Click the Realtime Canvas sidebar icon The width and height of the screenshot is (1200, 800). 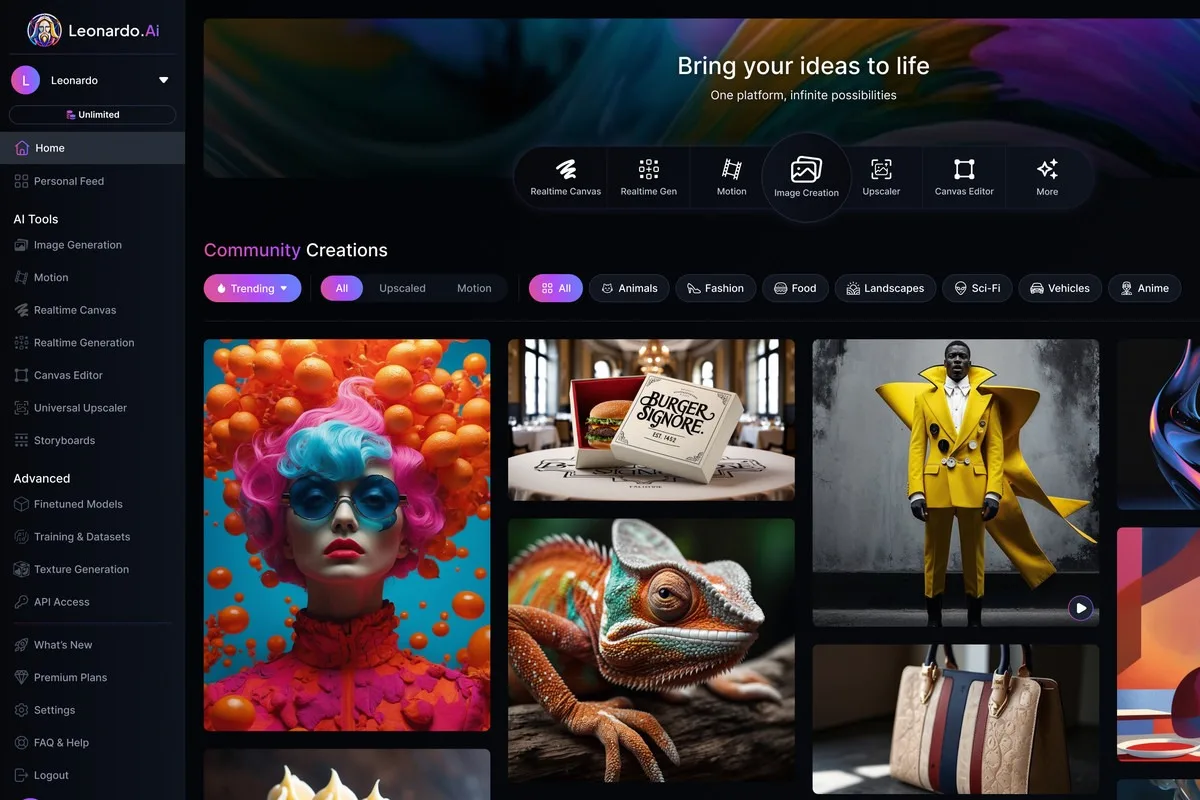click(x=22, y=310)
